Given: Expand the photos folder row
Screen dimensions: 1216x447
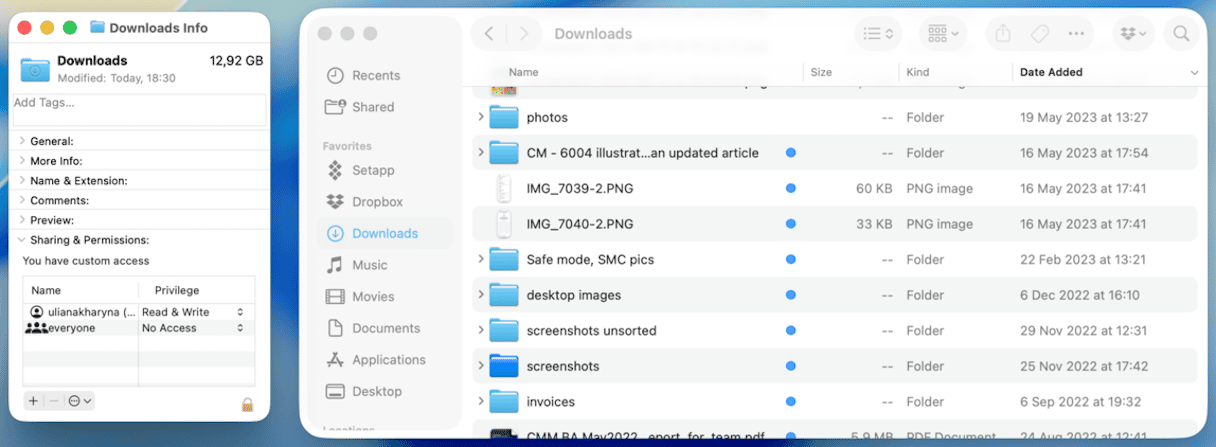Looking at the screenshot, I should coord(481,118).
